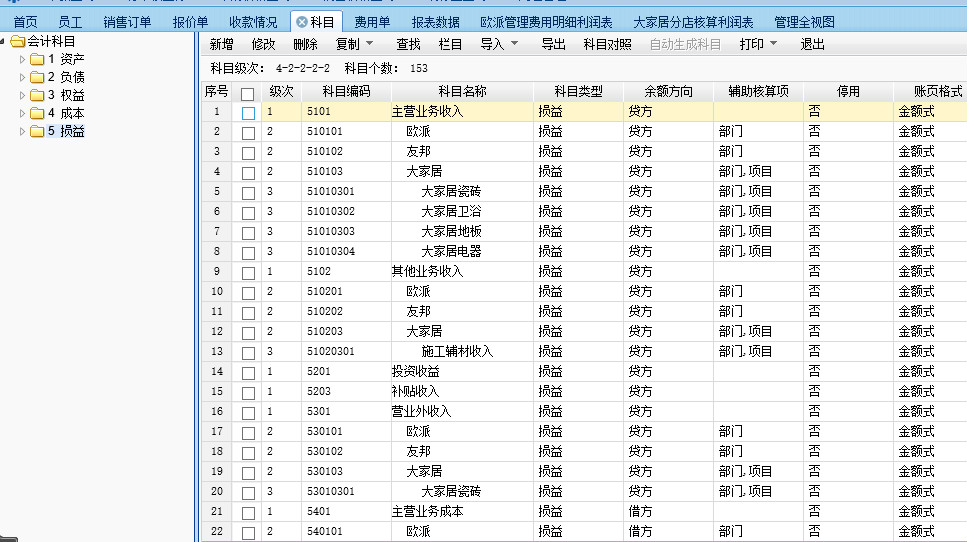The width and height of the screenshot is (967, 542).
Task: Click the 删除 toolbar button
Action: click(x=305, y=44)
